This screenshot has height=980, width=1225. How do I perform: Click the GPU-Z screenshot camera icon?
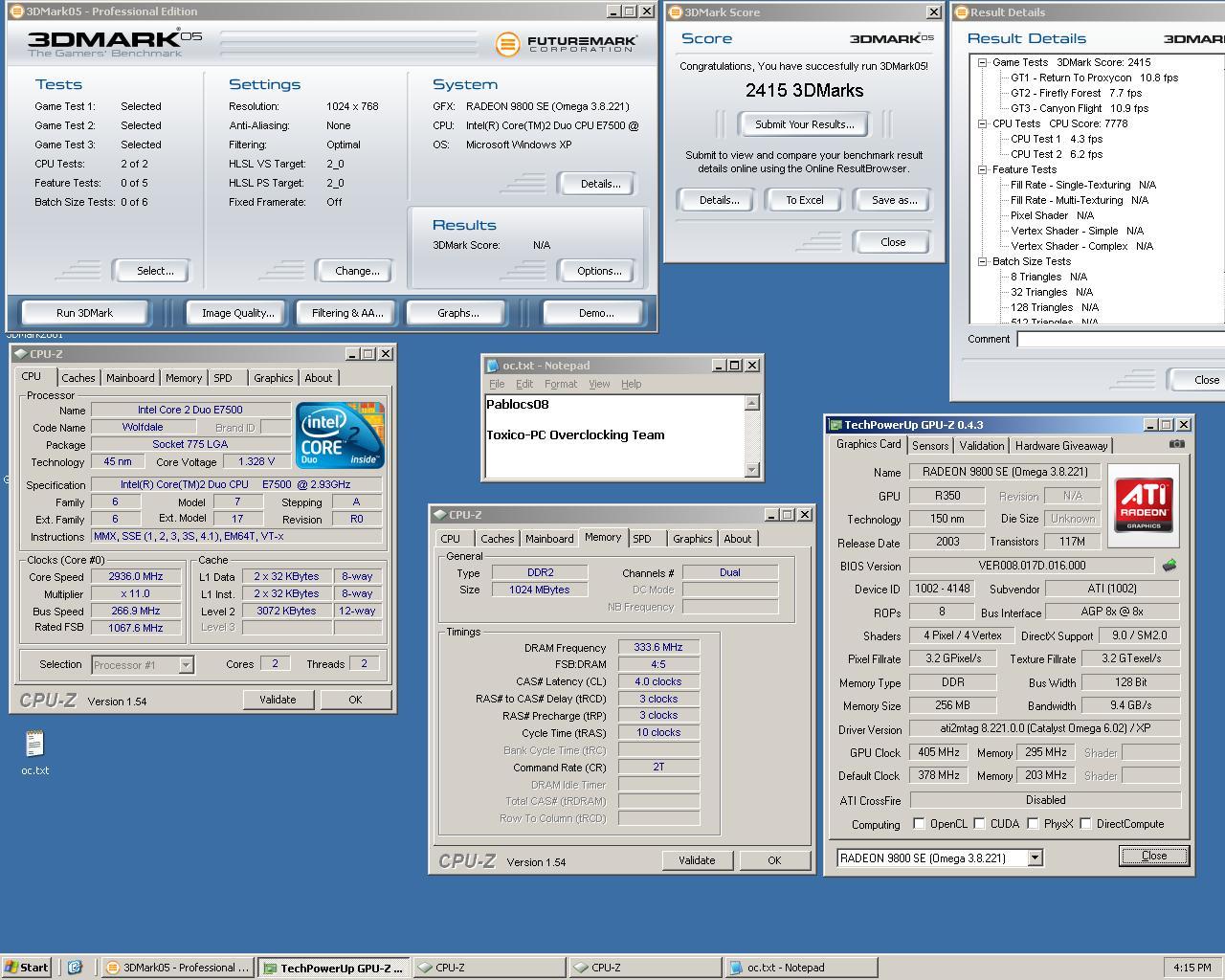[x=1177, y=444]
